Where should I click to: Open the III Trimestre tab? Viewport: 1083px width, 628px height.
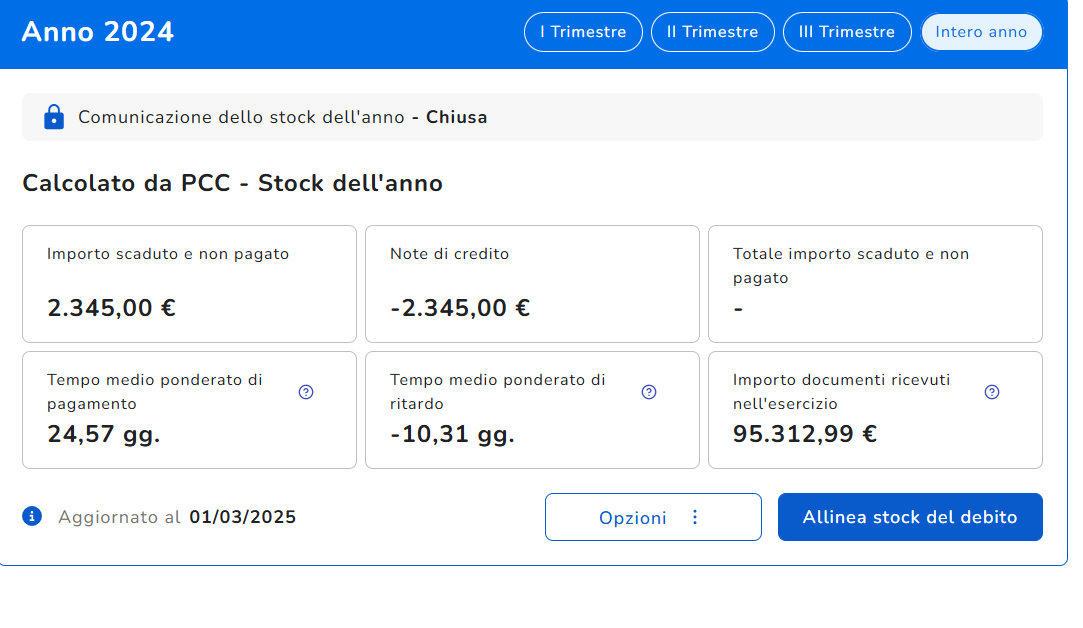click(847, 32)
